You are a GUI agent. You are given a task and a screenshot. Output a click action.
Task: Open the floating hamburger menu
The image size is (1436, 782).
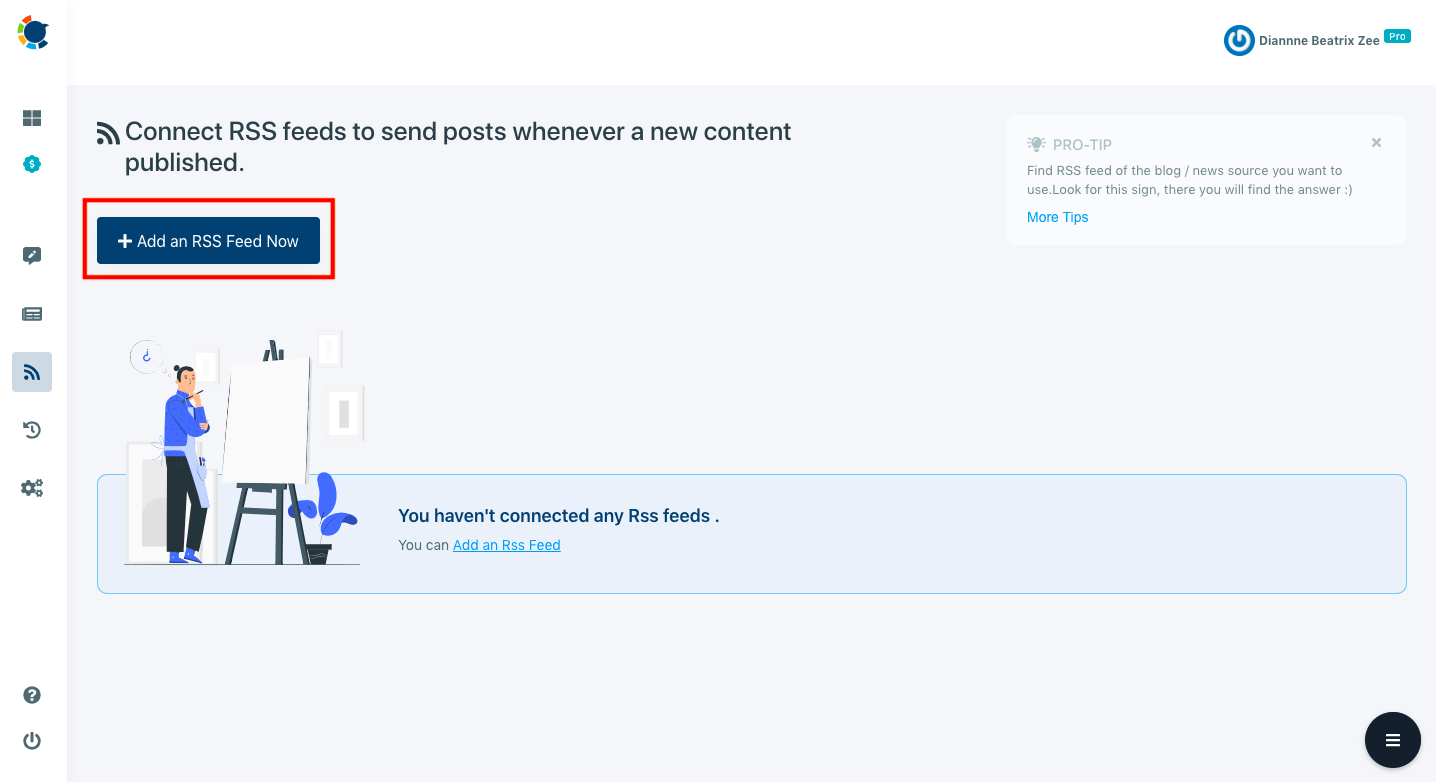1392,739
